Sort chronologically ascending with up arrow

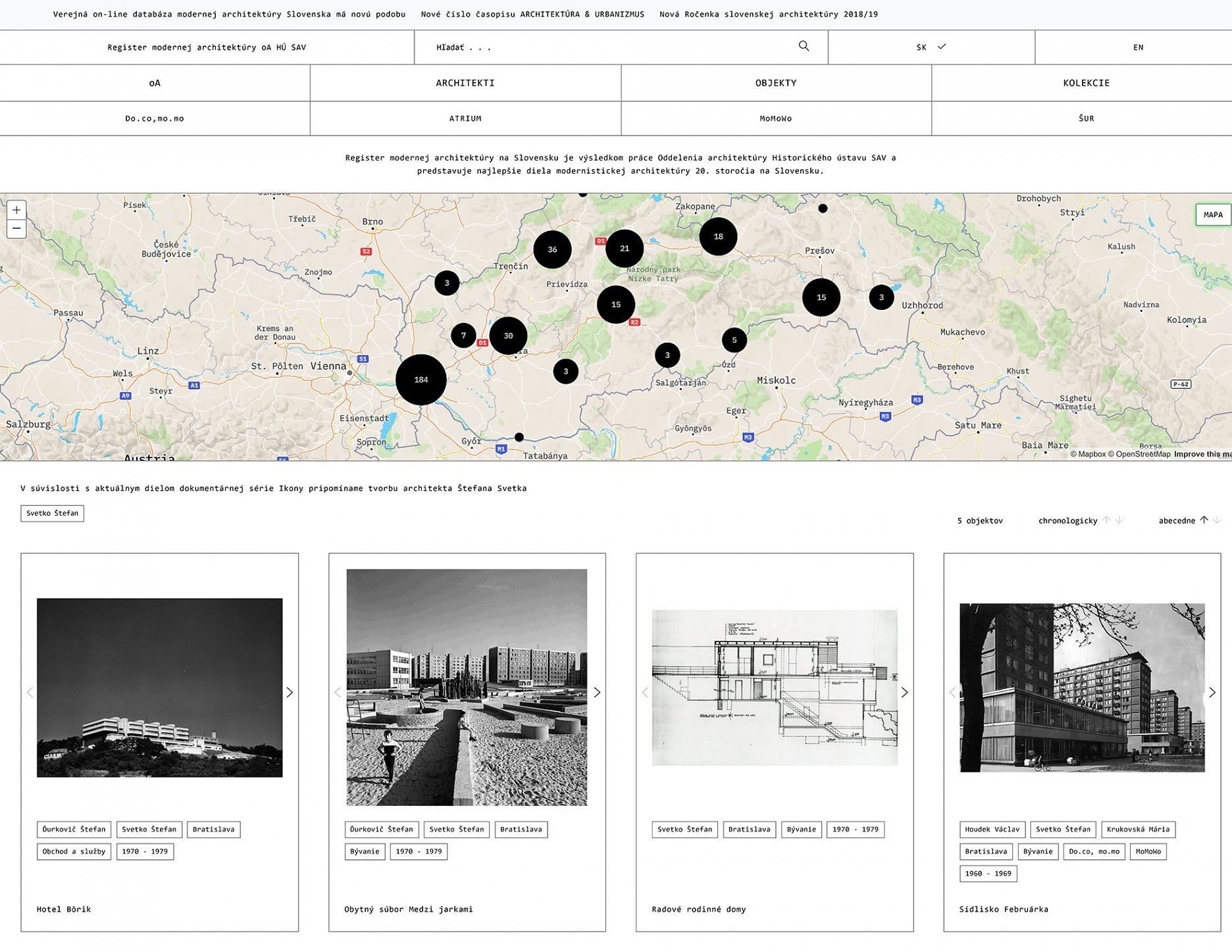click(1106, 520)
